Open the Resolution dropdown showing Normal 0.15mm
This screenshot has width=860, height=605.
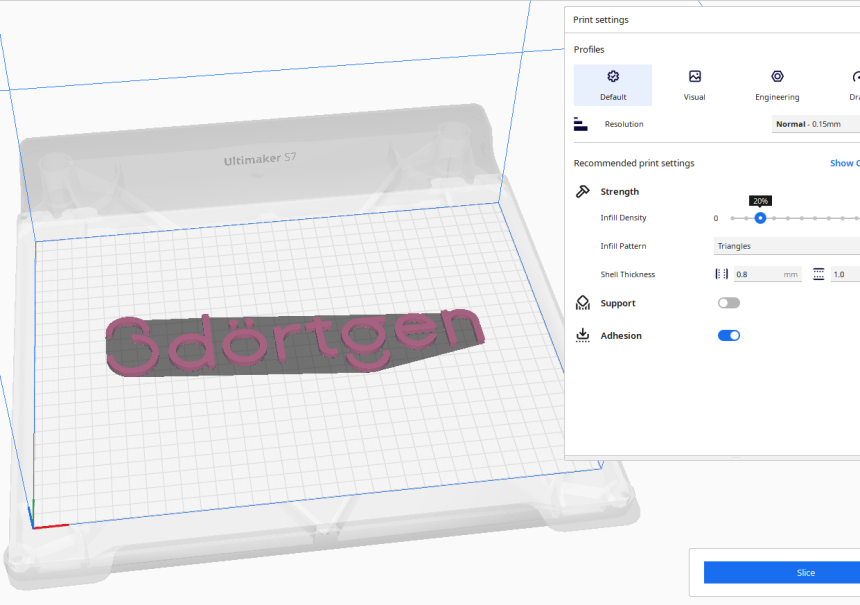(815, 124)
